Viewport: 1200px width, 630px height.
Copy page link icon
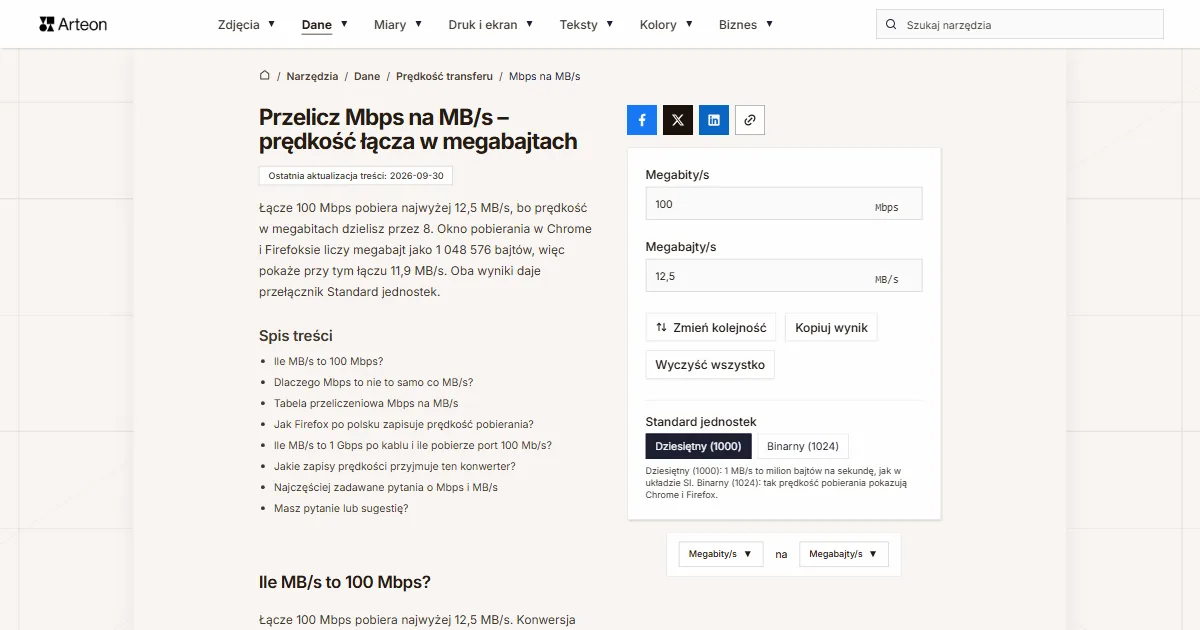click(x=750, y=120)
